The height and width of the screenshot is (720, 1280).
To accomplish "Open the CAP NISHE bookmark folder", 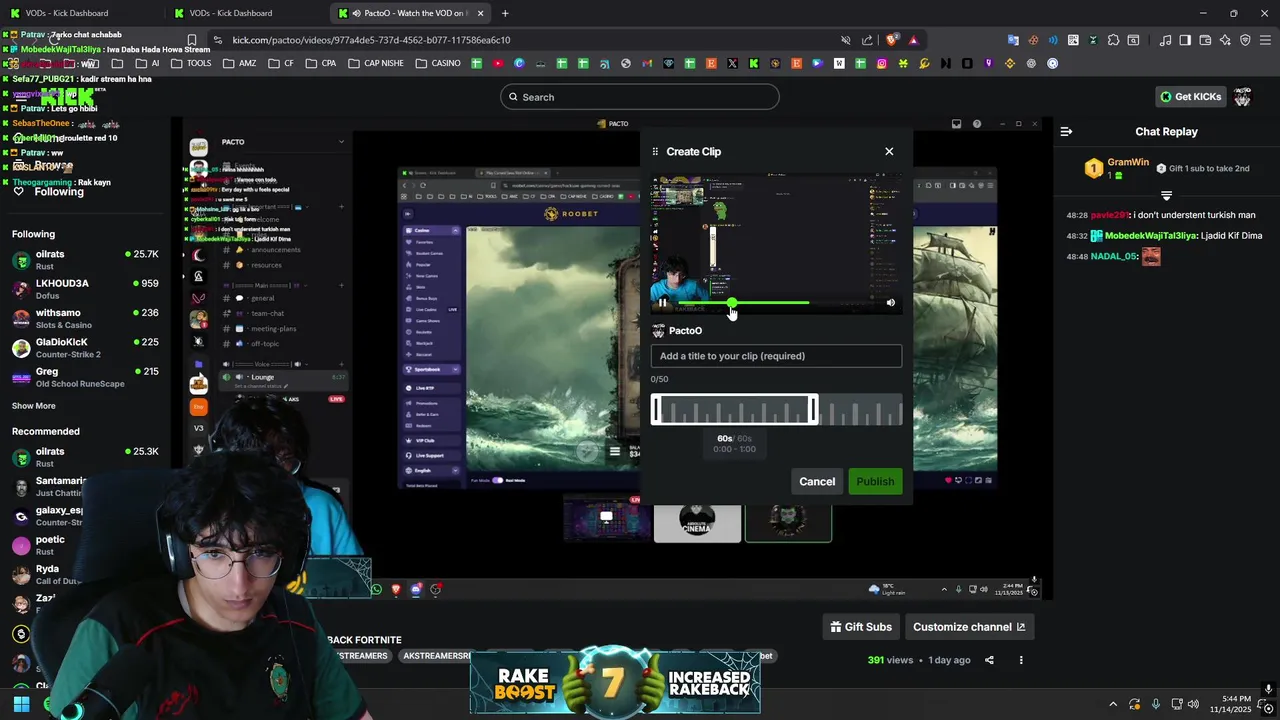I will [376, 63].
